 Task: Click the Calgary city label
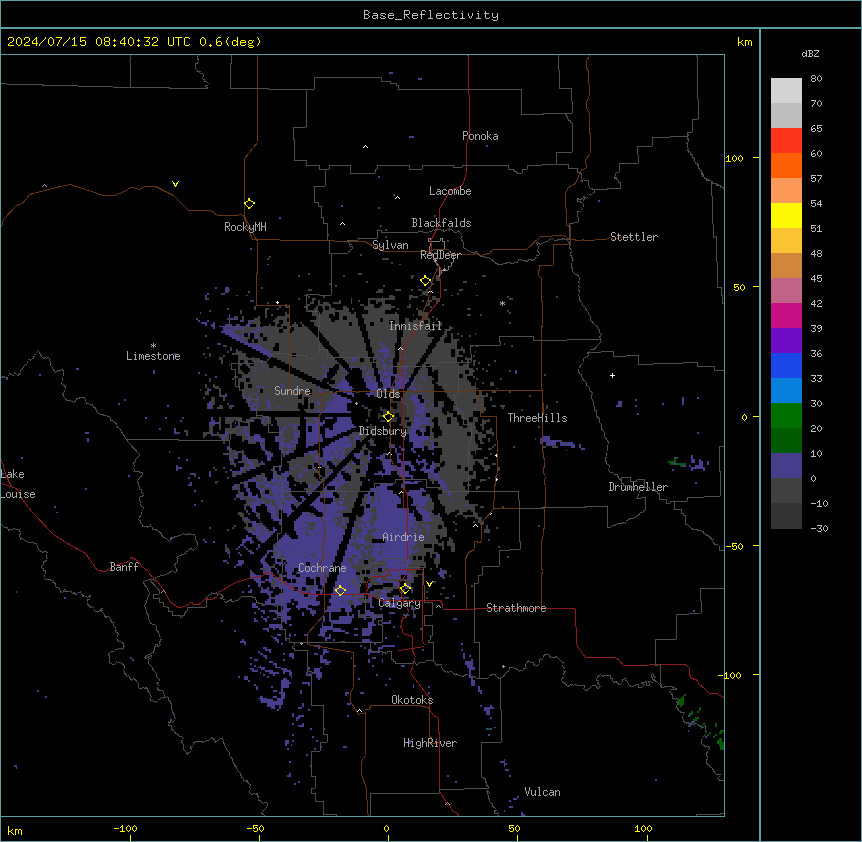click(399, 603)
